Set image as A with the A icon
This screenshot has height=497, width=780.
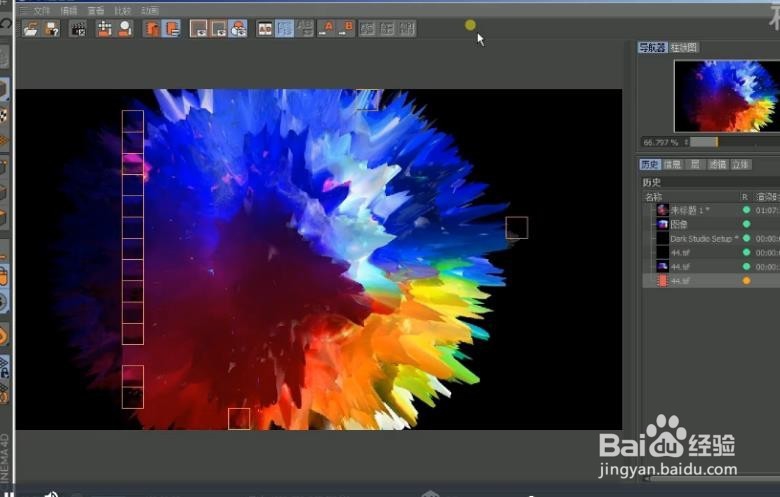[x=327, y=29]
